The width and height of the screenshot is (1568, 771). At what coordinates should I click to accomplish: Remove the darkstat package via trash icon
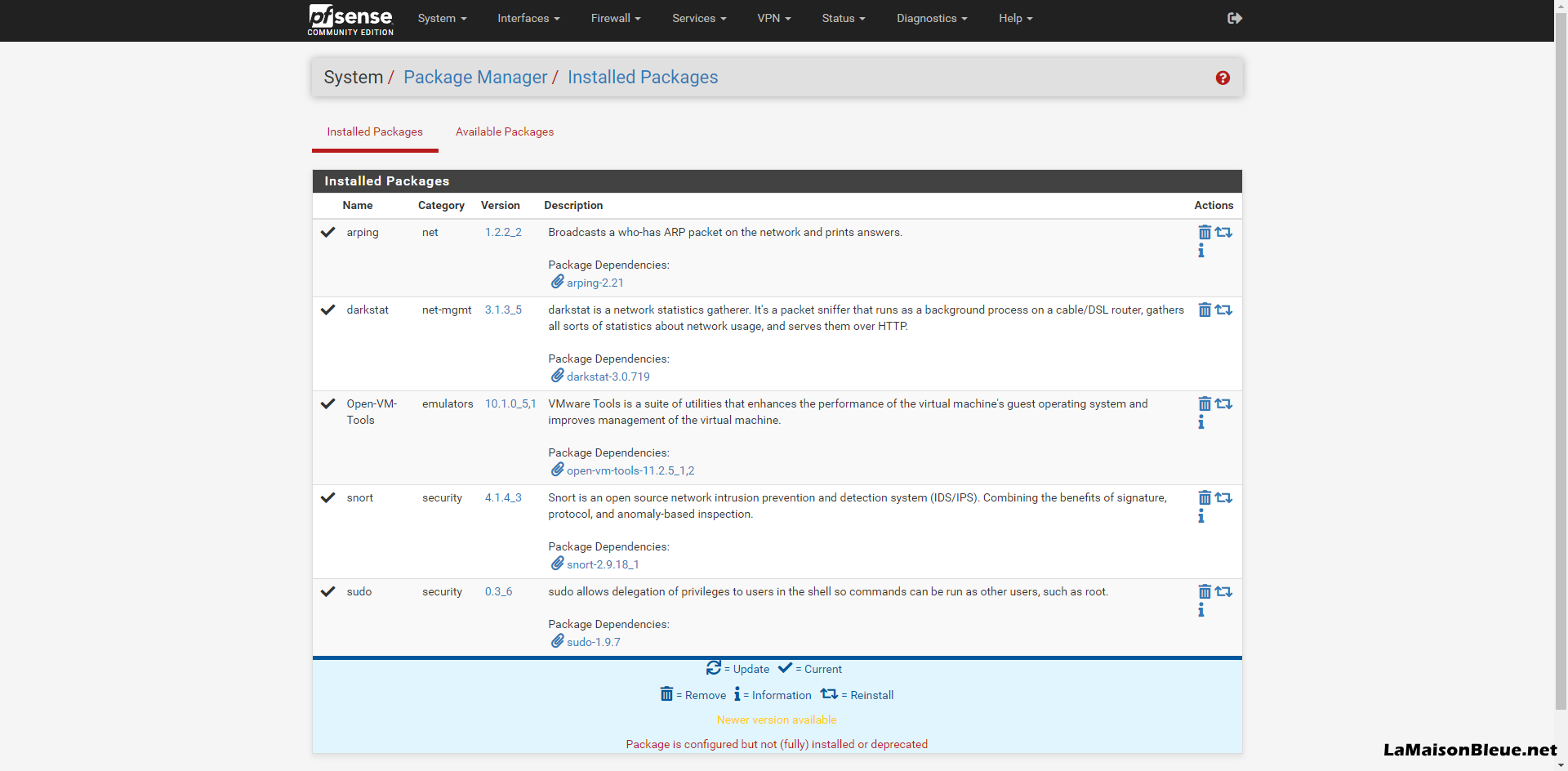coord(1205,310)
